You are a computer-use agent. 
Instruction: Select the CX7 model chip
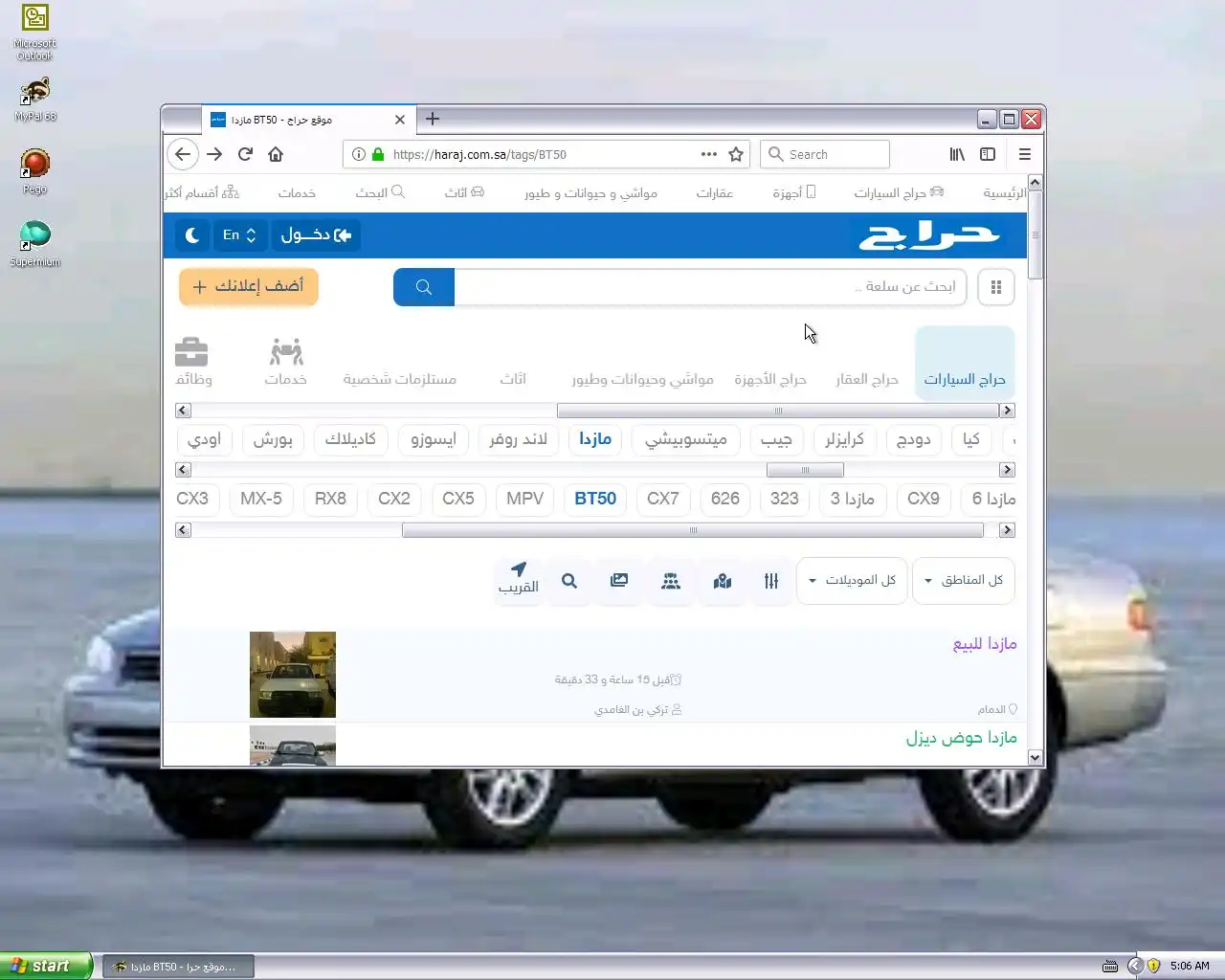663,499
